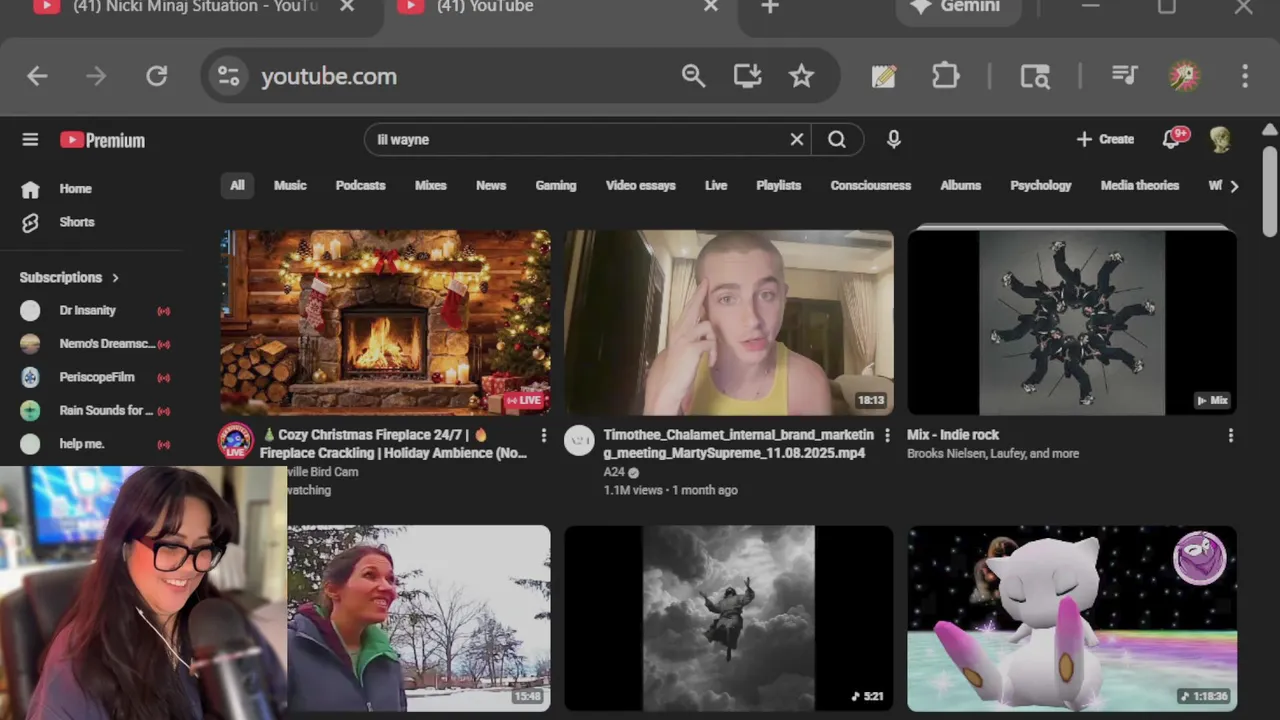Image resolution: width=1280 pixels, height=720 pixels.
Task: Install app icon in the address bar
Action: (x=747, y=76)
